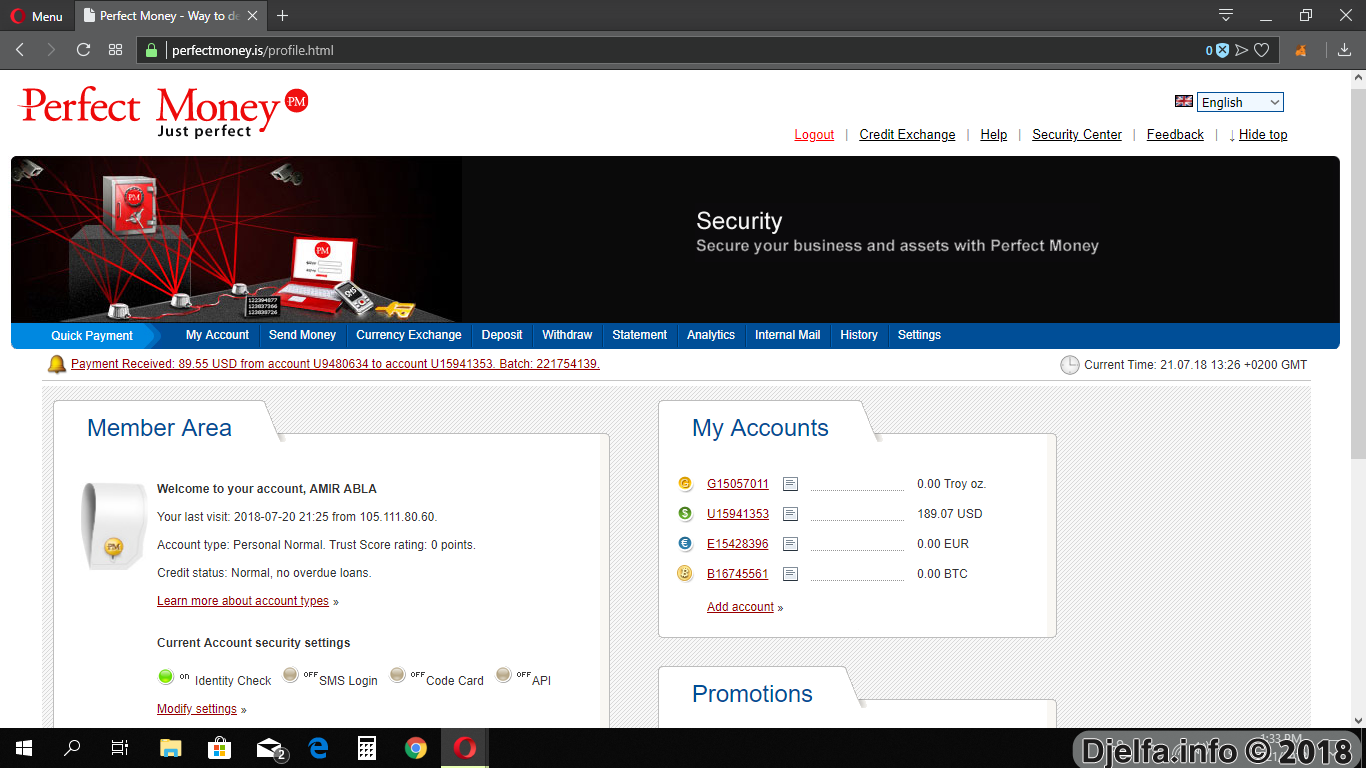
Task: Open the Send Money menu item
Action: 302,335
